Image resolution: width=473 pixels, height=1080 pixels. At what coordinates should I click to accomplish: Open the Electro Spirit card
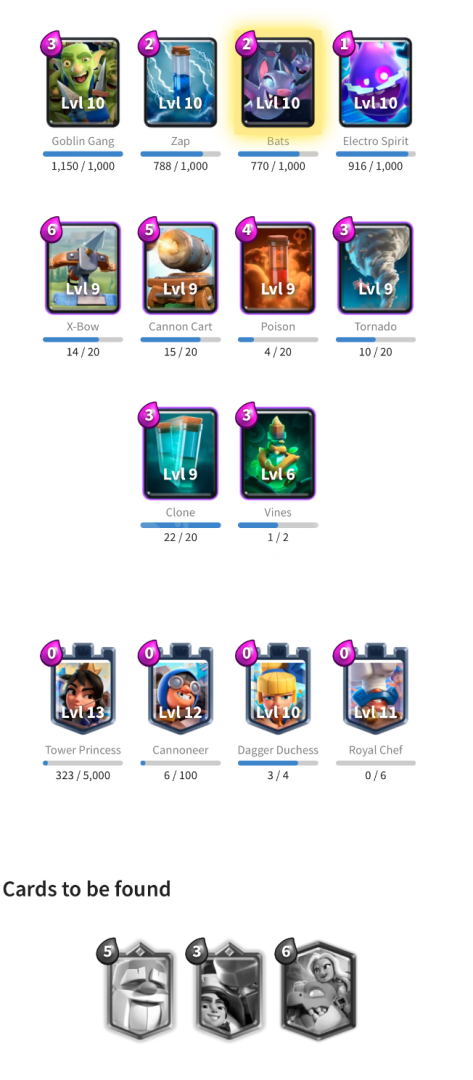pyautogui.click(x=376, y=83)
